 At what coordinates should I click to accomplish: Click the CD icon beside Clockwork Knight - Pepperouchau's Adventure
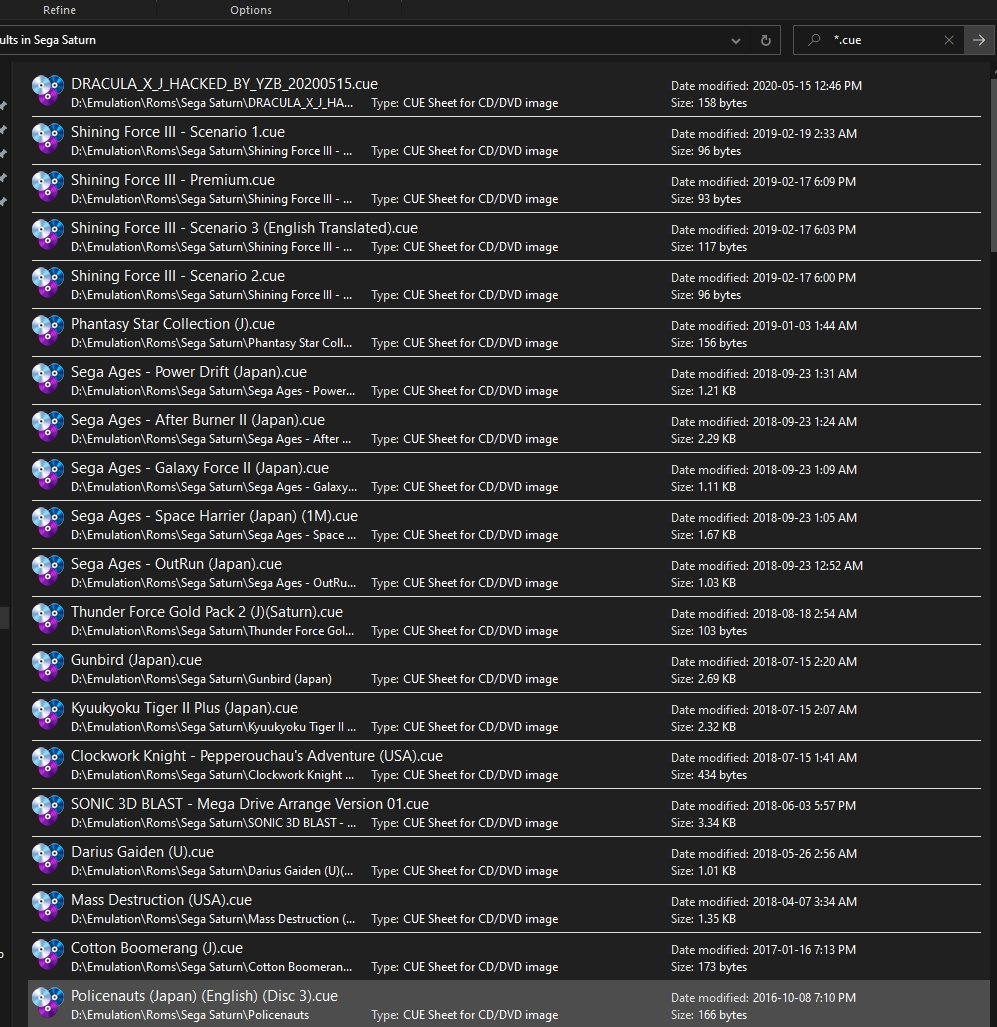(48, 762)
